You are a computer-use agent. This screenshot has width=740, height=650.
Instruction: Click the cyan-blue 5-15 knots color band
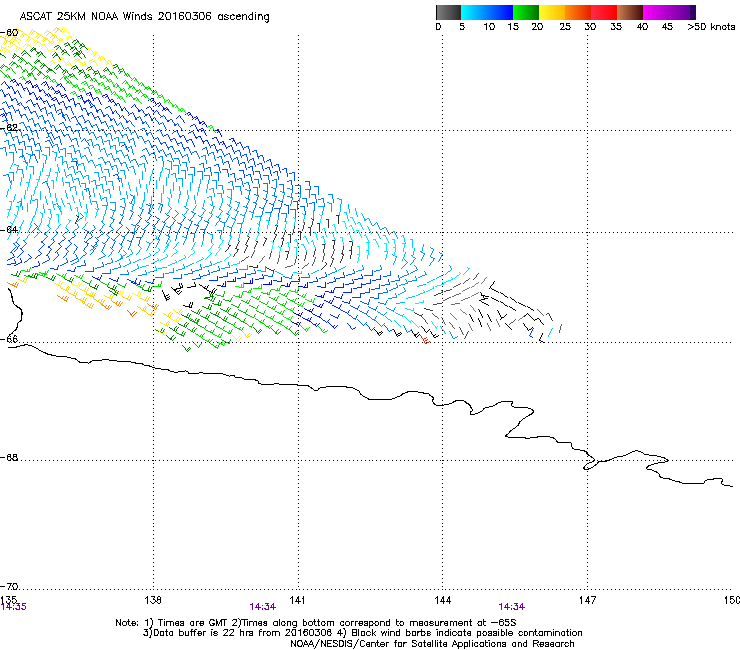(487, 12)
